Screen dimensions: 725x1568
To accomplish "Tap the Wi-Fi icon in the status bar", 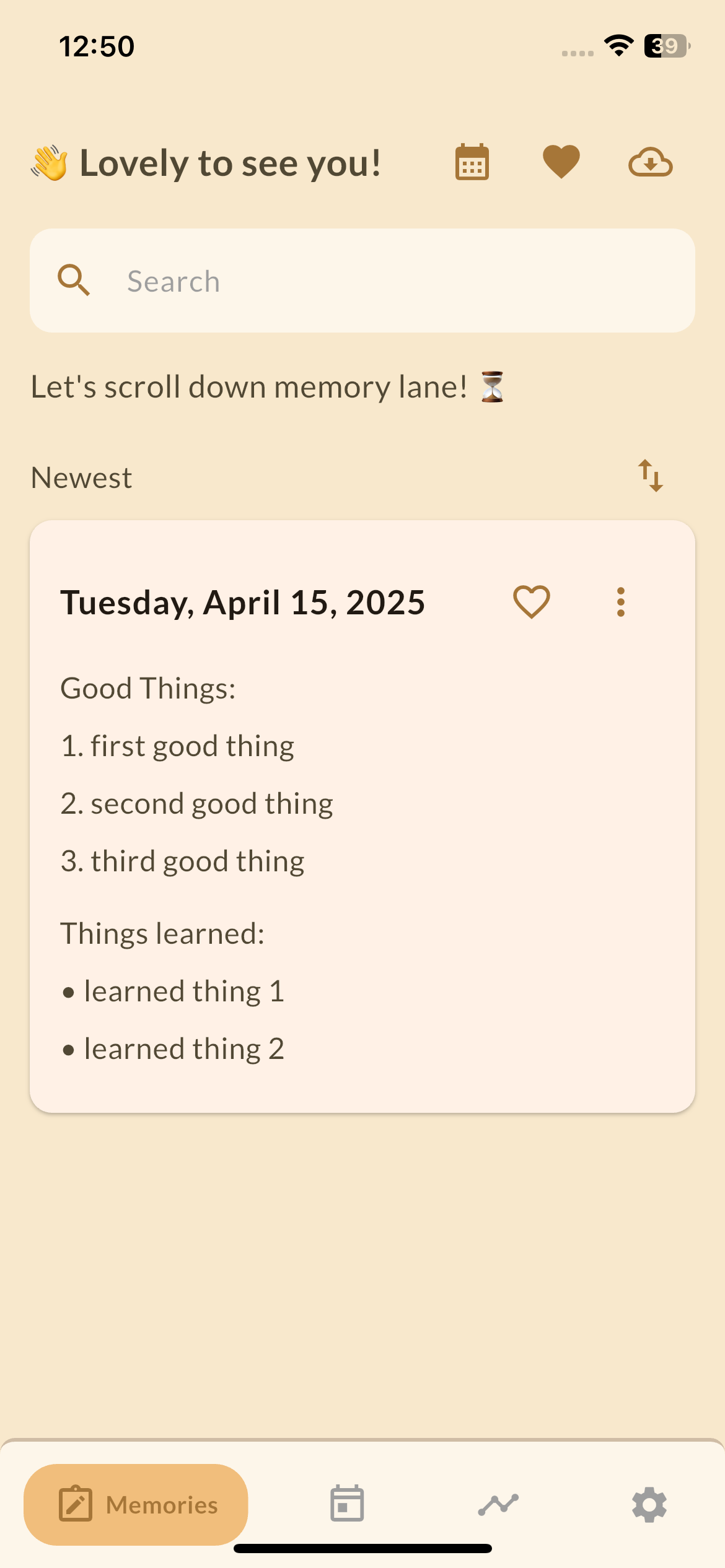I will 618,45.
